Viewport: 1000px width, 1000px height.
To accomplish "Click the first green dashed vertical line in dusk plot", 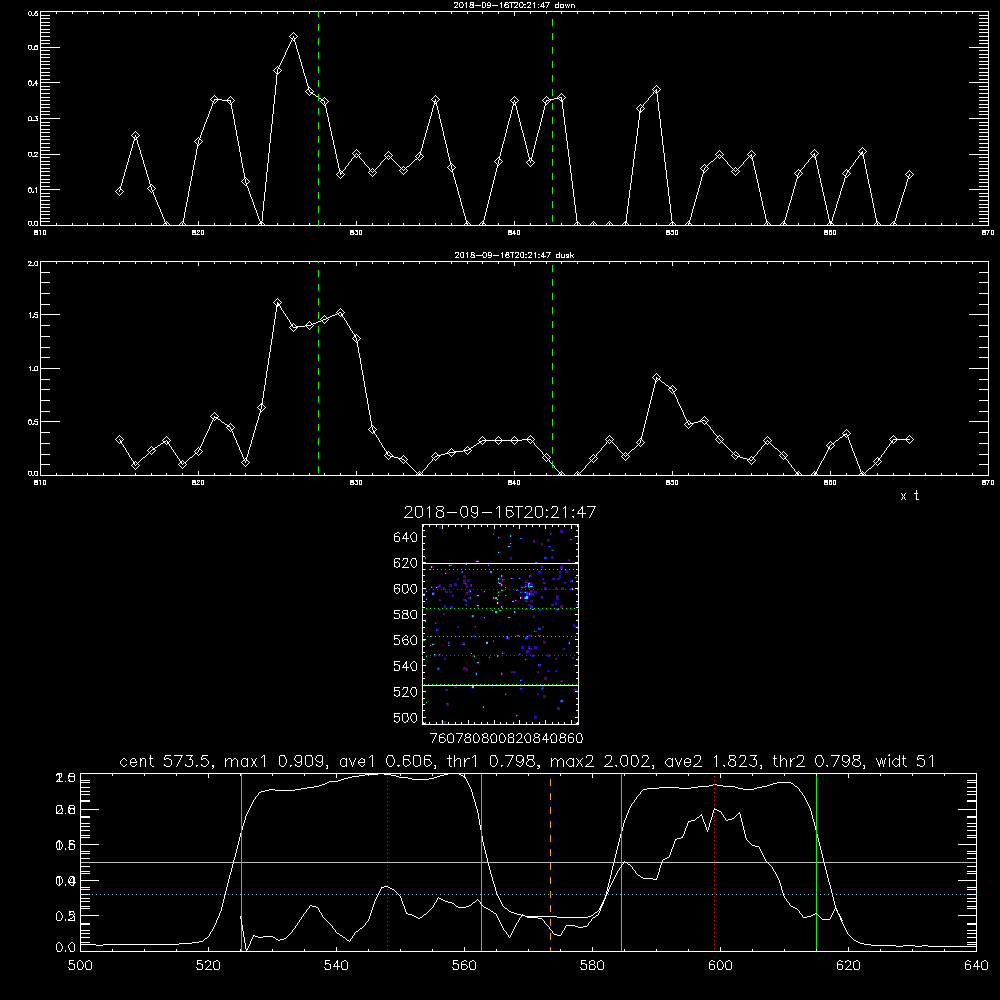I will pyautogui.click(x=318, y=369).
